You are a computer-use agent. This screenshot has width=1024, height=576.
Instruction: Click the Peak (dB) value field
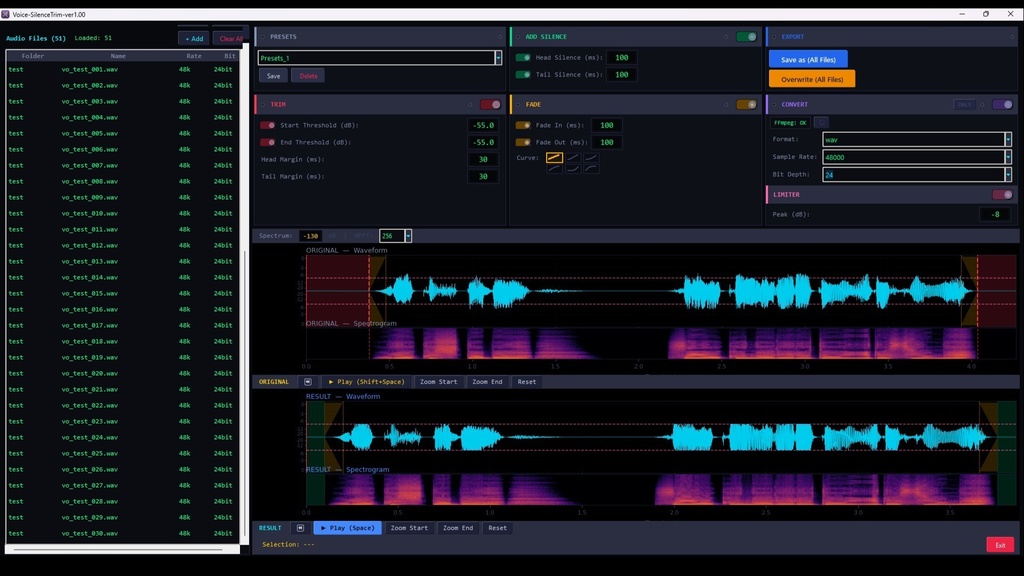click(996, 214)
